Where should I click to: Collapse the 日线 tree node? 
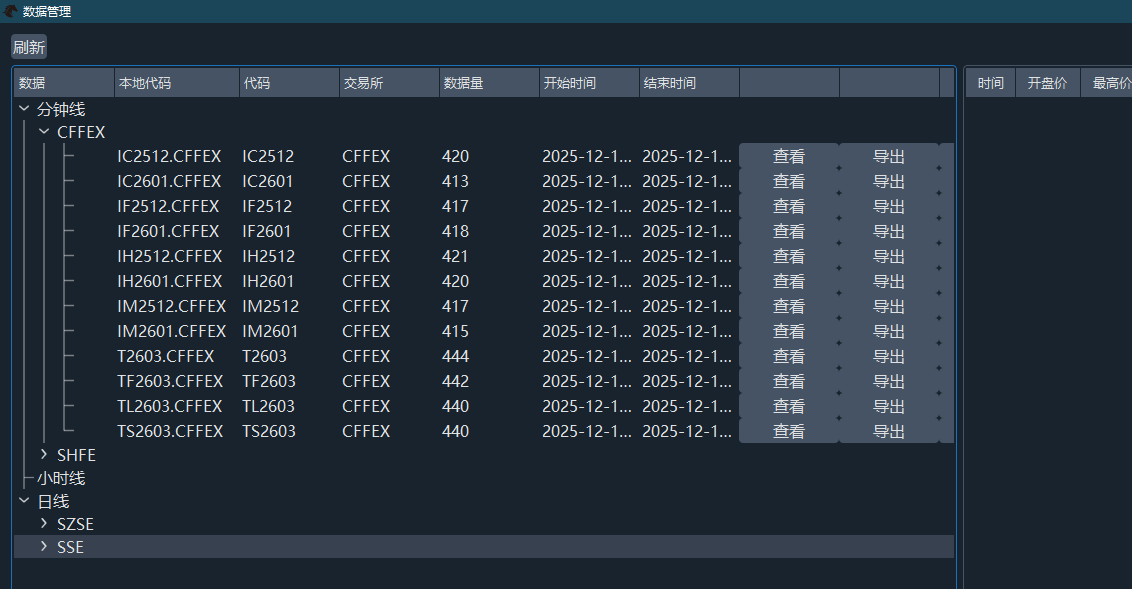[x=24, y=501]
